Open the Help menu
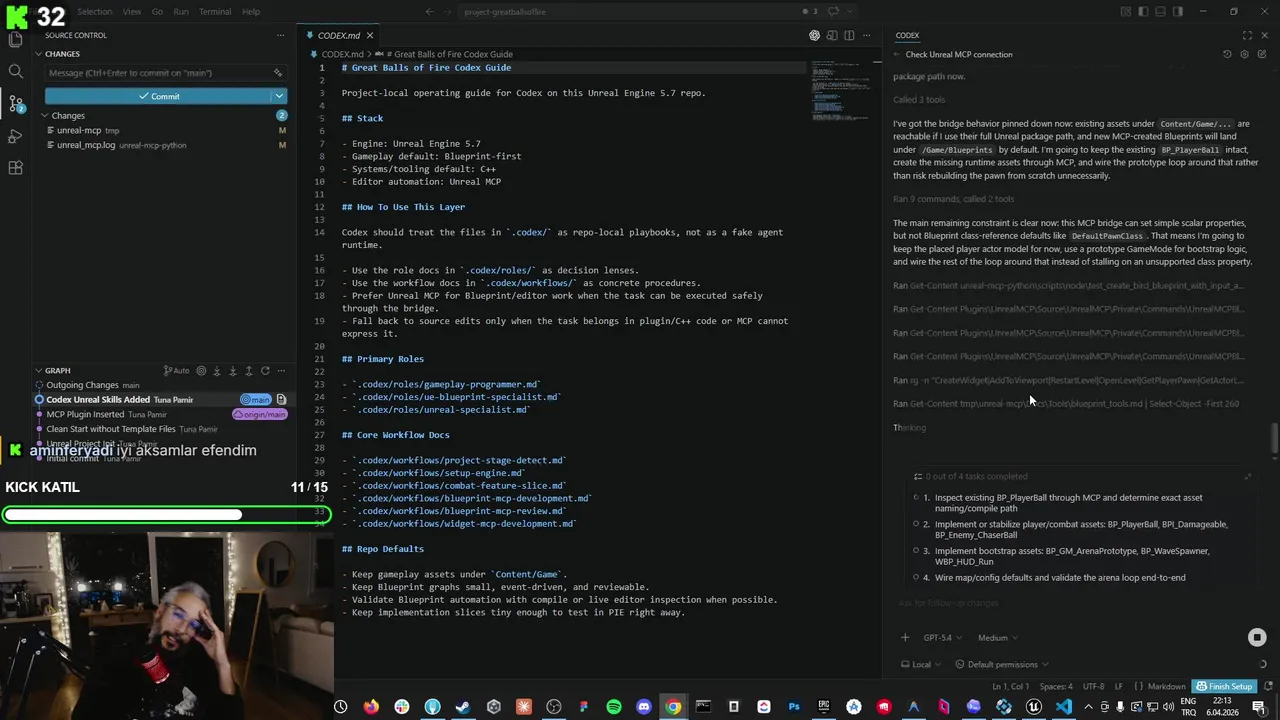Screen dimensions: 1280x720 click(251, 12)
